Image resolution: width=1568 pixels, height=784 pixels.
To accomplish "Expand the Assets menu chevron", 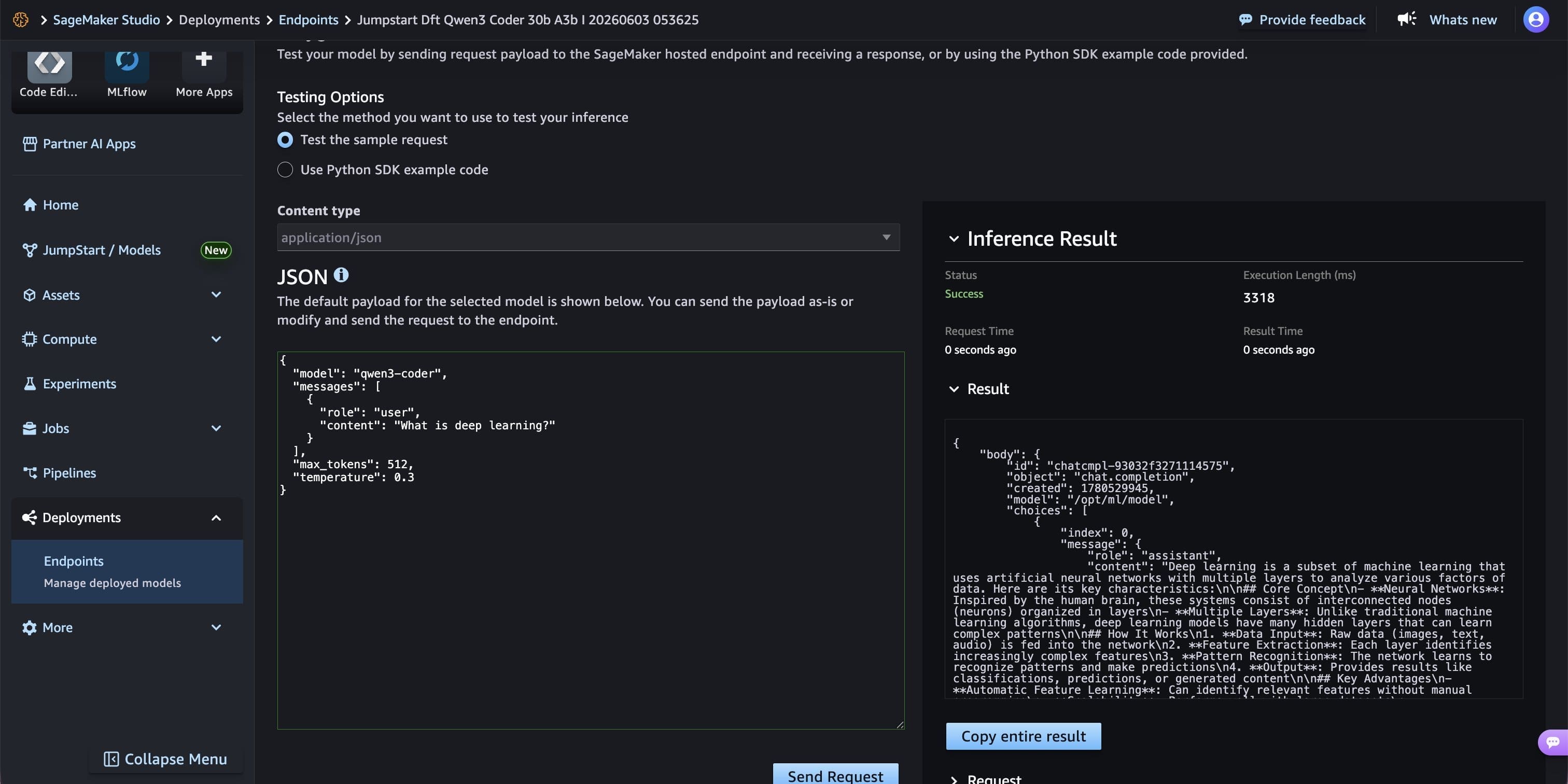I will pyautogui.click(x=216, y=295).
